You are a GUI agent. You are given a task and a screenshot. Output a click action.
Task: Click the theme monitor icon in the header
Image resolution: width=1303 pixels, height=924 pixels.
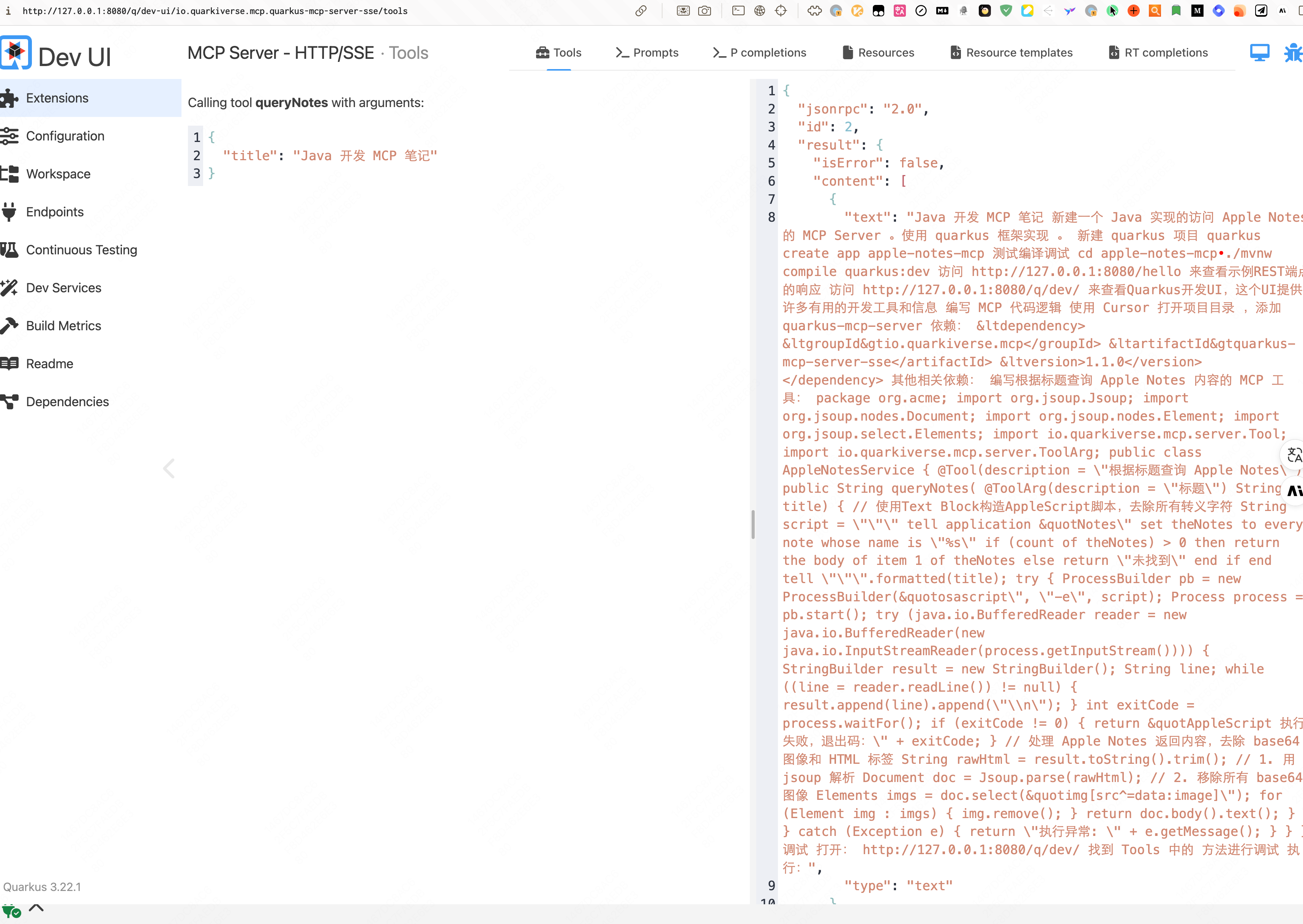(x=1259, y=52)
